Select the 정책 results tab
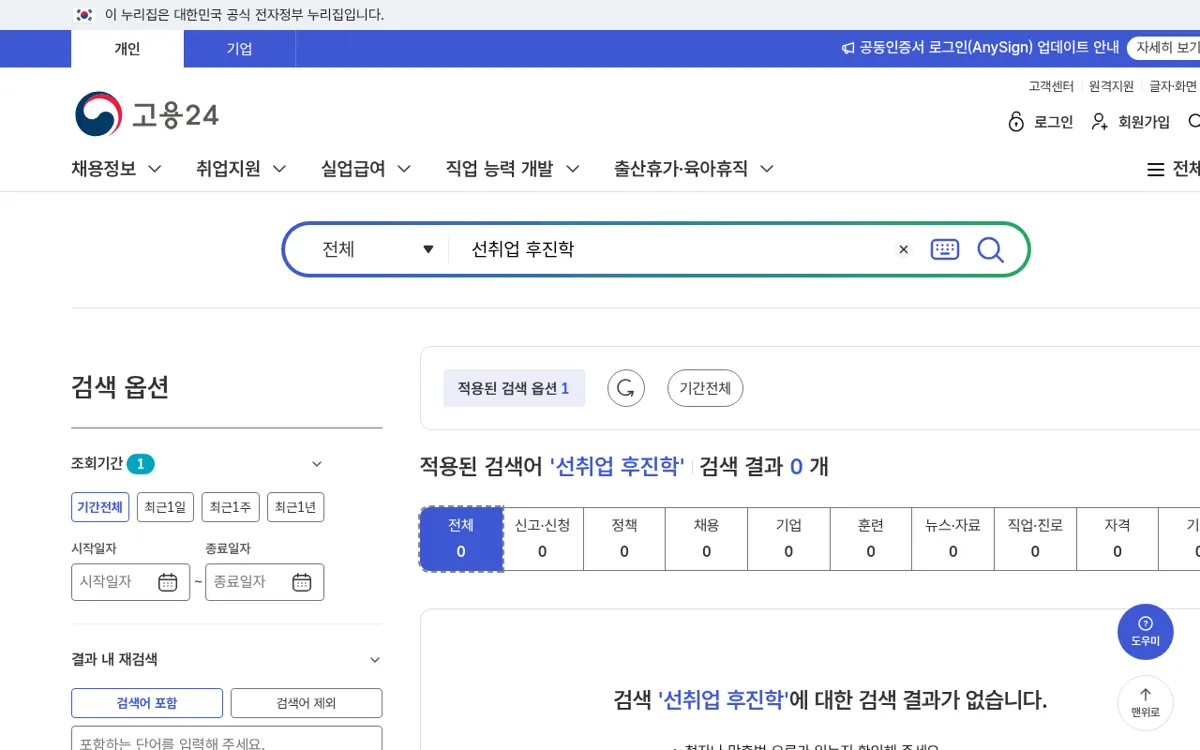The image size is (1200, 750). 625,539
